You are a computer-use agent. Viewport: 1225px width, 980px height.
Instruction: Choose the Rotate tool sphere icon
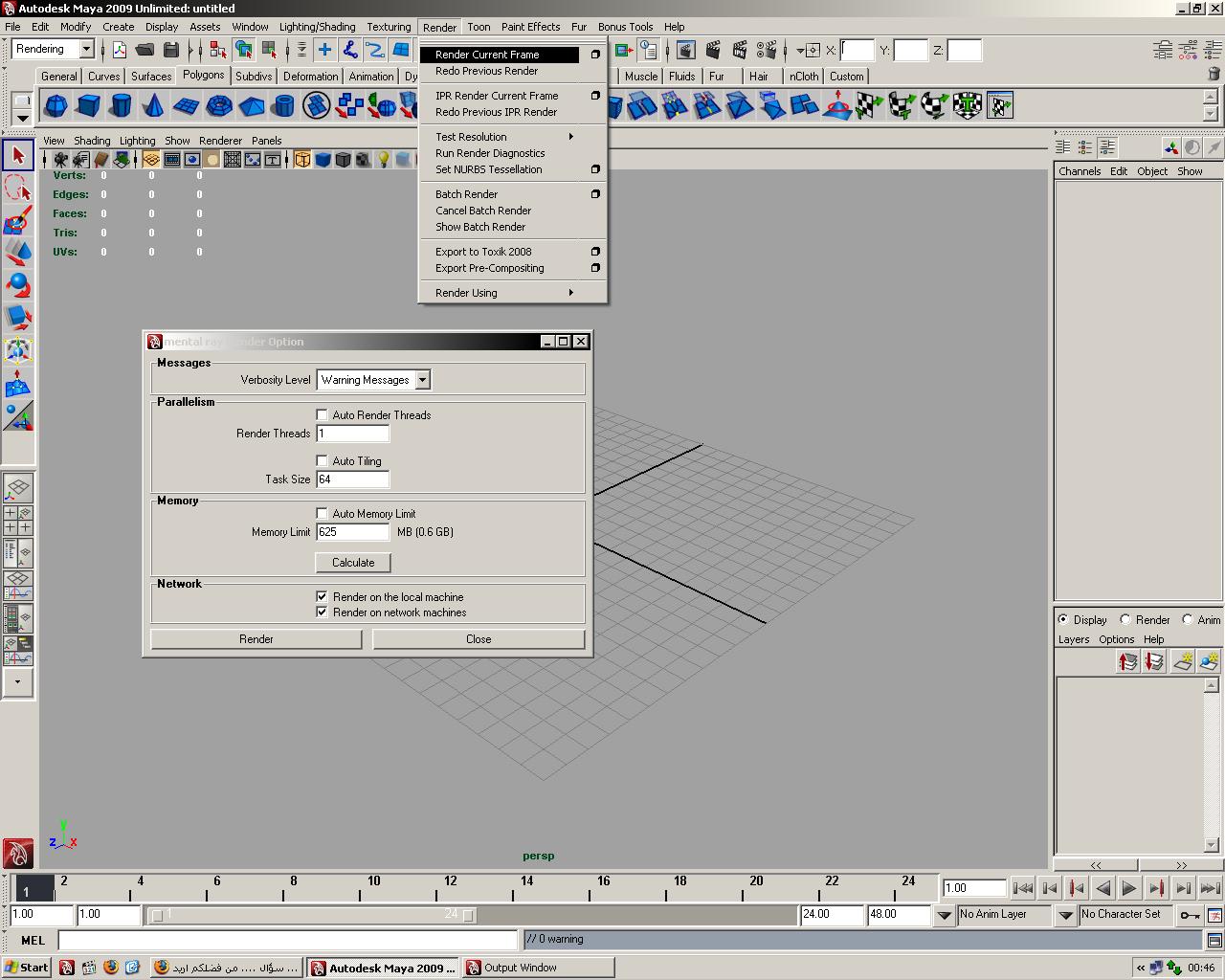tap(17, 285)
